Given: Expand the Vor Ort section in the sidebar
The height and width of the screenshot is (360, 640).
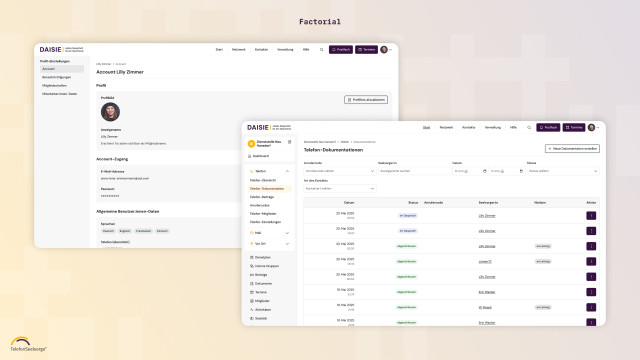Looking at the screenshot, I should (x=287, y=244).
